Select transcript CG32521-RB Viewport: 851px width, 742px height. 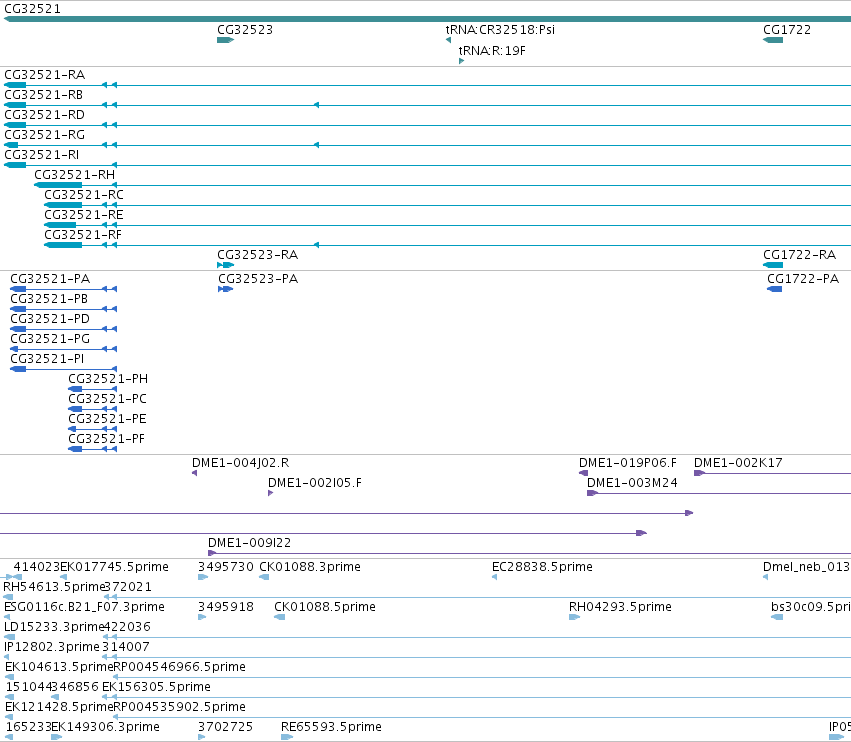click(43, 94)
